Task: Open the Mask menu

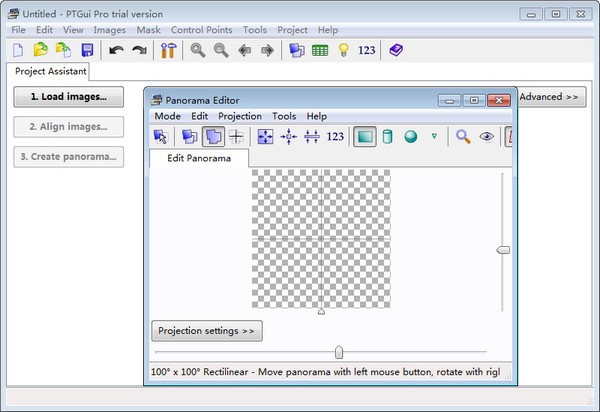Action: click(x=148, y=30)
